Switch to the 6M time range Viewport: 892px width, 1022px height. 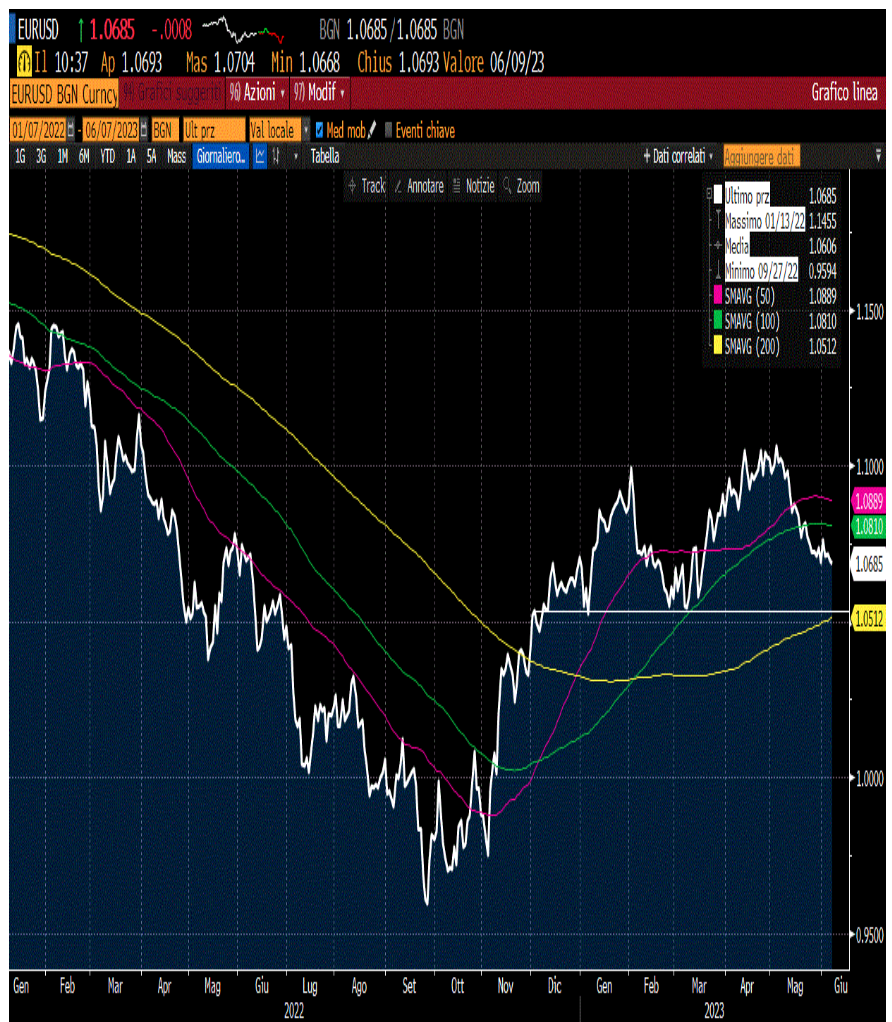[84, 156]
